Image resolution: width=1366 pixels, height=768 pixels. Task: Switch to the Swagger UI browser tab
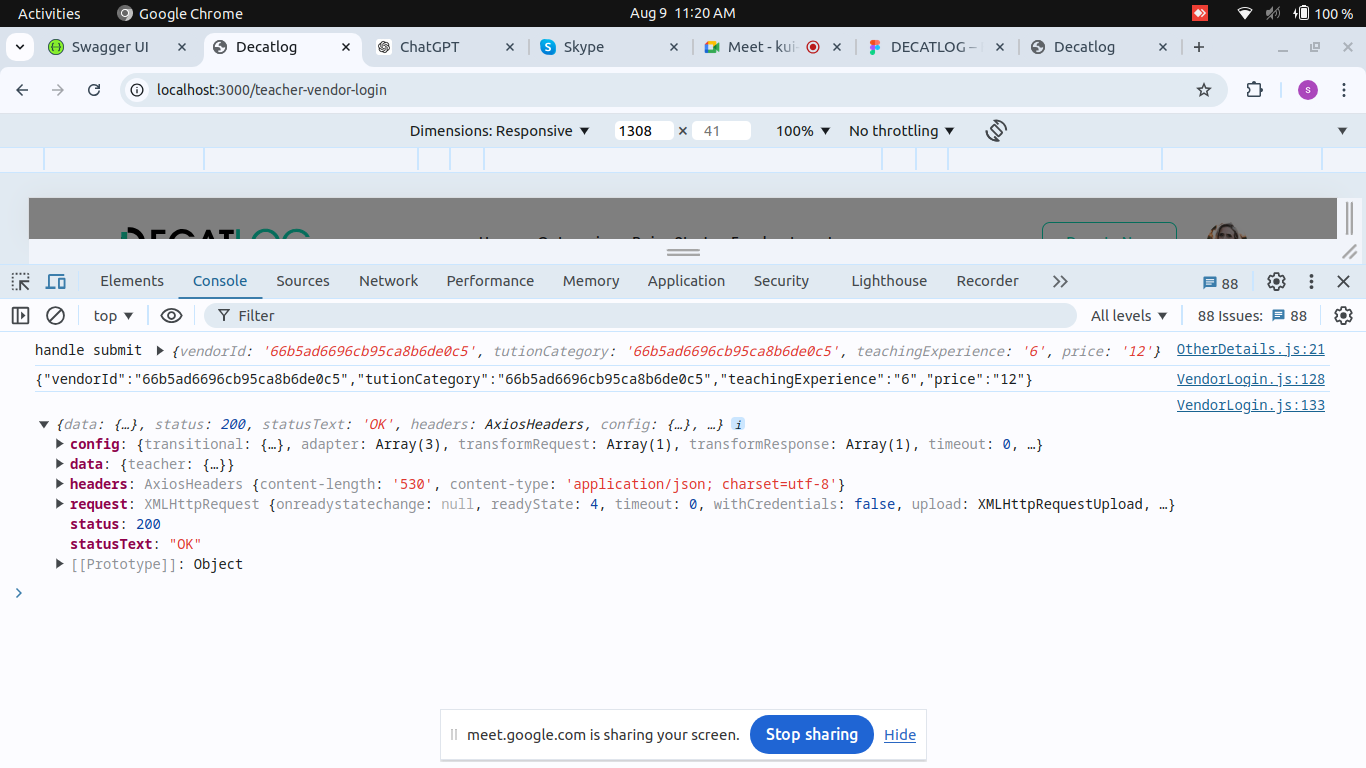[x=110, y=47]
